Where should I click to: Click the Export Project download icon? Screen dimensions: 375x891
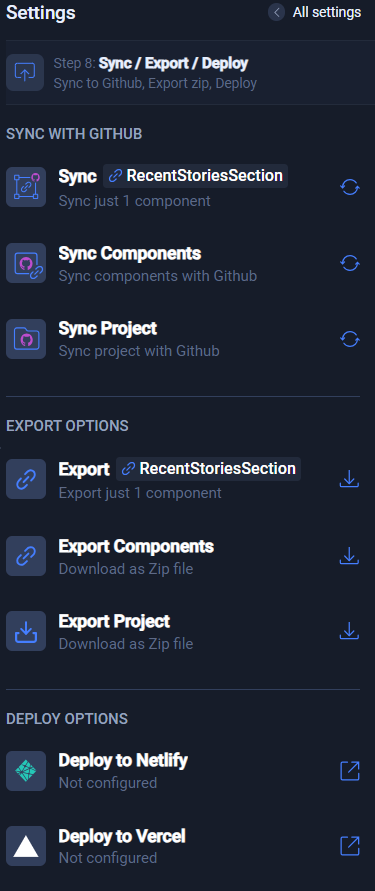pos(349,631)
